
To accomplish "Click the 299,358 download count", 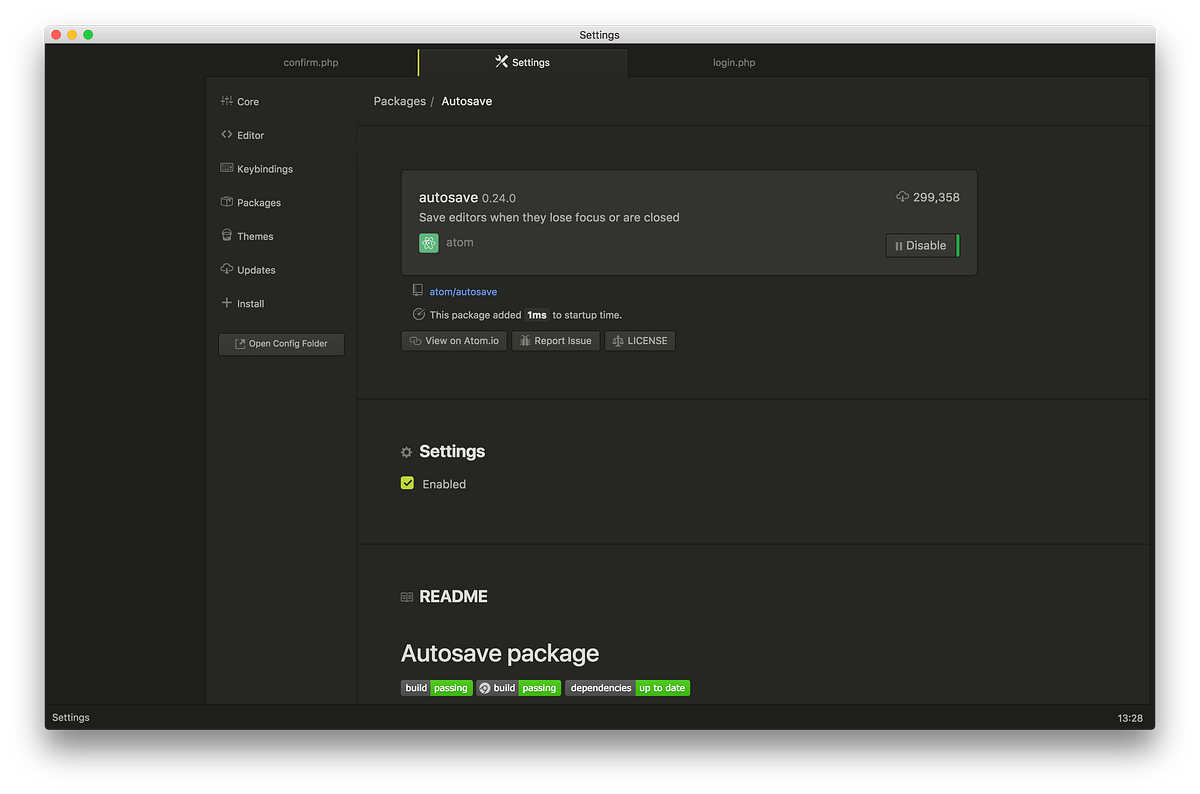I will point(936,197).
